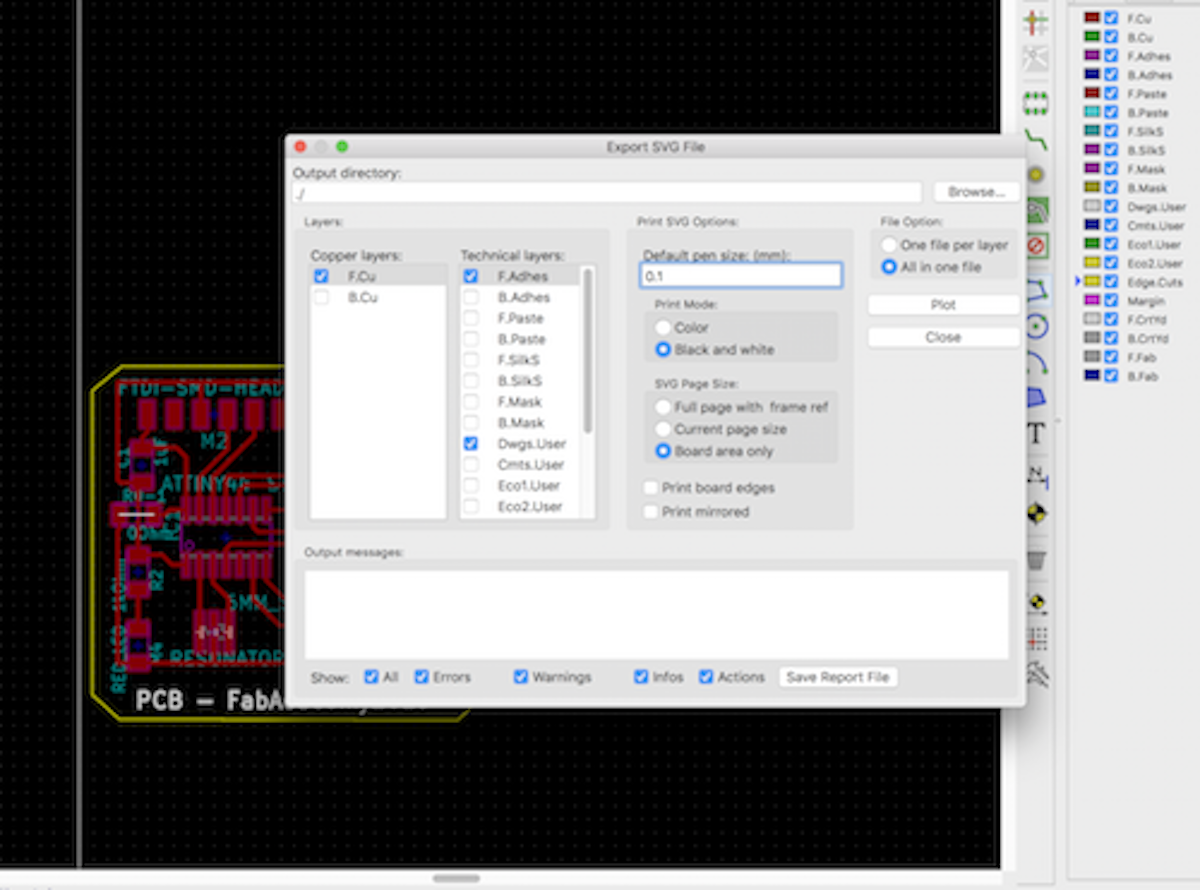
Task: Hide the F.SilkS layer in layers panel
Action: 1111,131
